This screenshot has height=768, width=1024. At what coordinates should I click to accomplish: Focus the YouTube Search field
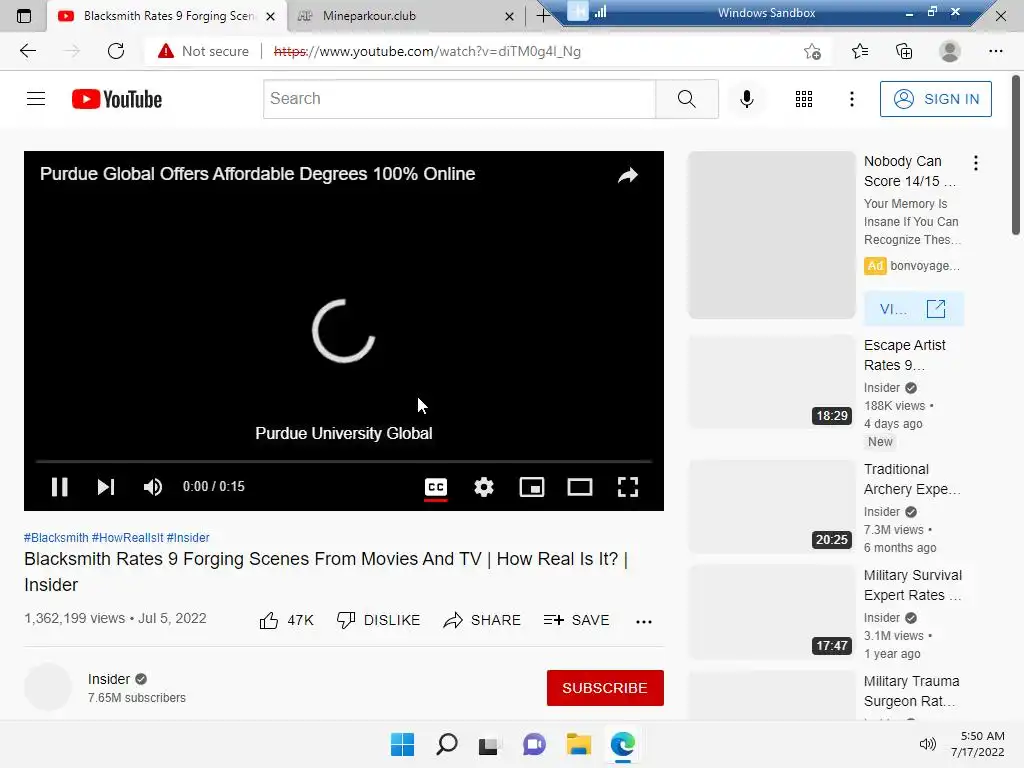click(459, 99)
